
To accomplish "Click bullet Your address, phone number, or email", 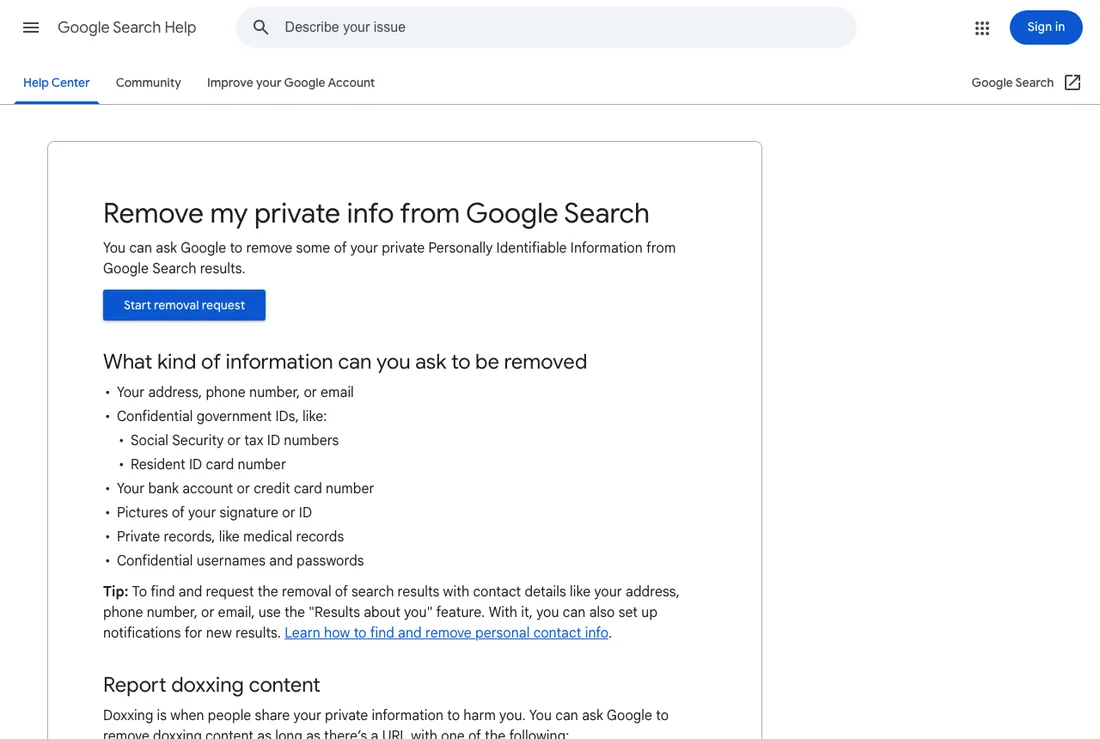I will coord(235,392).
